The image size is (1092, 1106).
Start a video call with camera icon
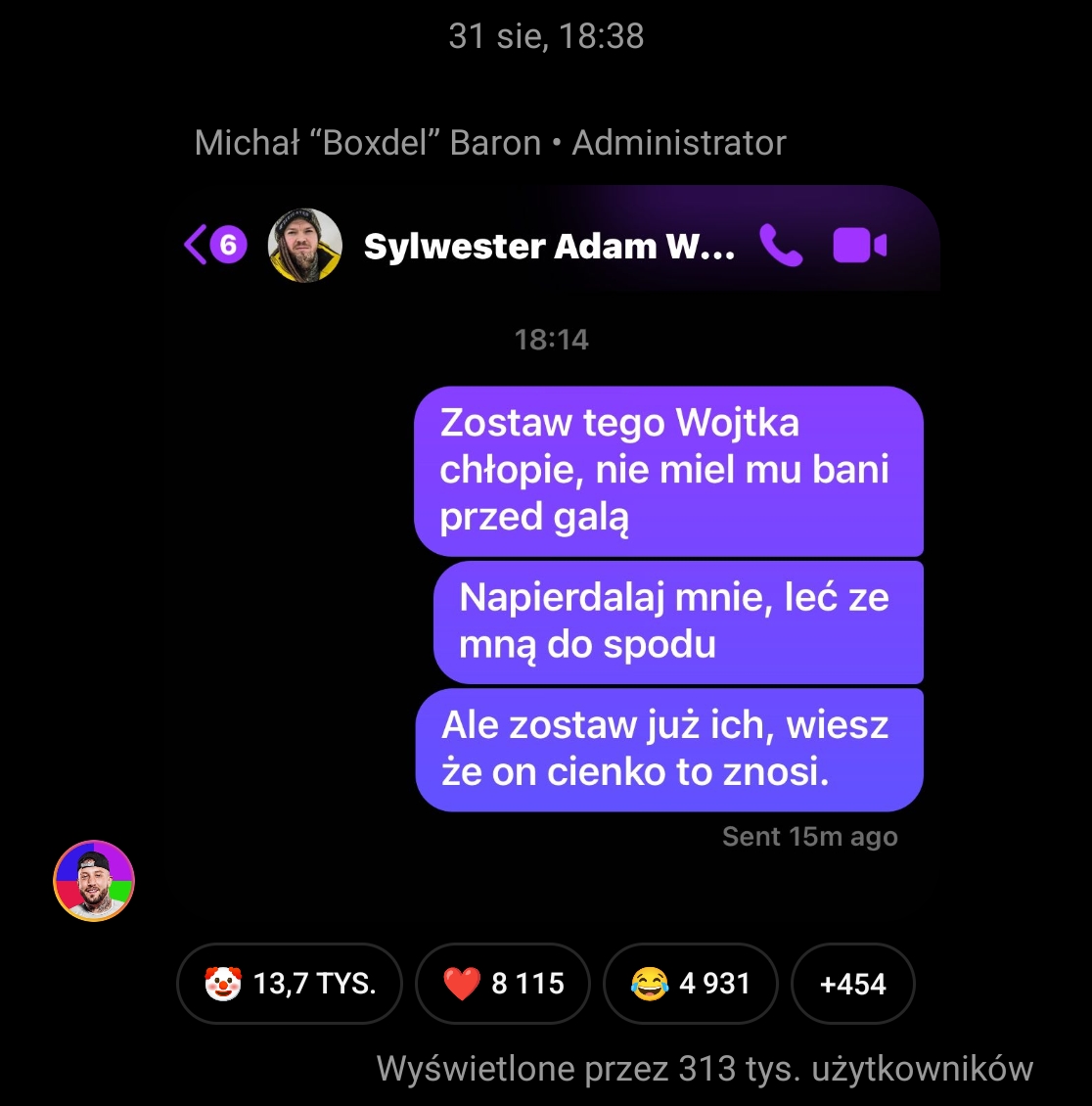pyautogui.click(x=860, y=246)
